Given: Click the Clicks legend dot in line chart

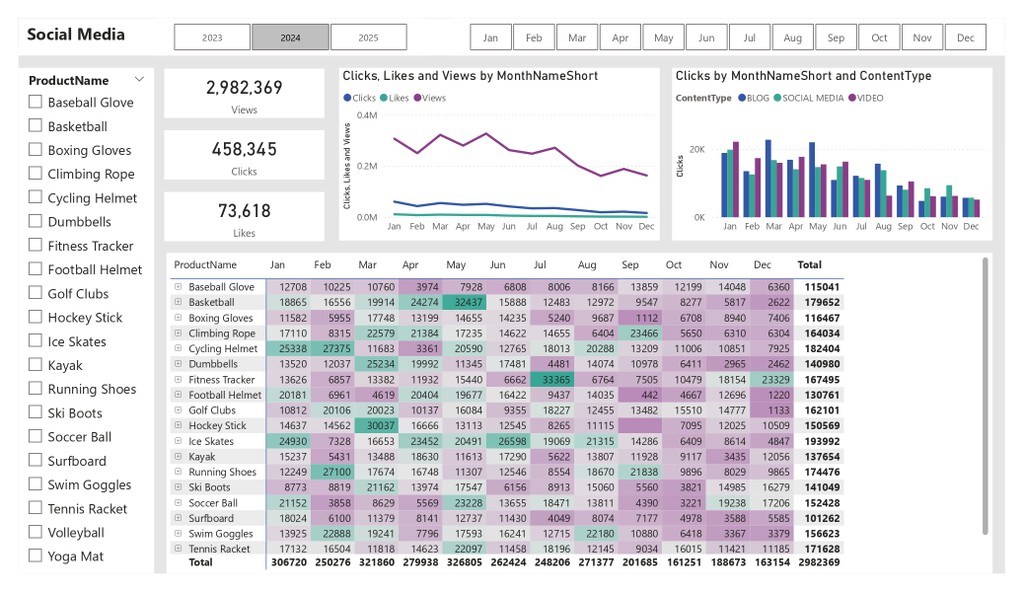Looking at the screenshot, I should [x=347, y=98].
